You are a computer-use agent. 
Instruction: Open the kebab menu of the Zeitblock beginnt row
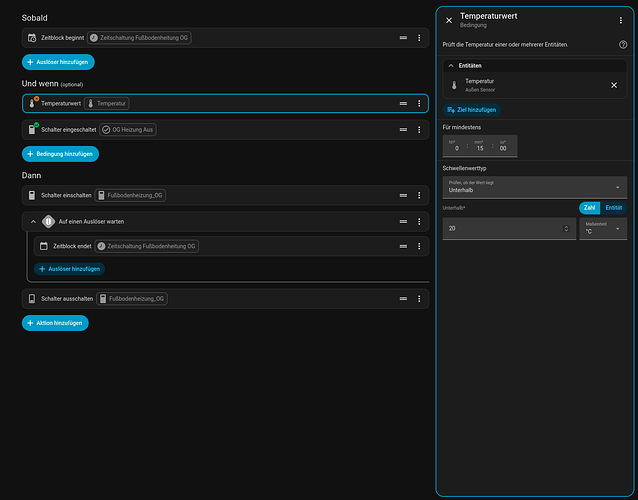pyautogui.click(x=419, y=38)
